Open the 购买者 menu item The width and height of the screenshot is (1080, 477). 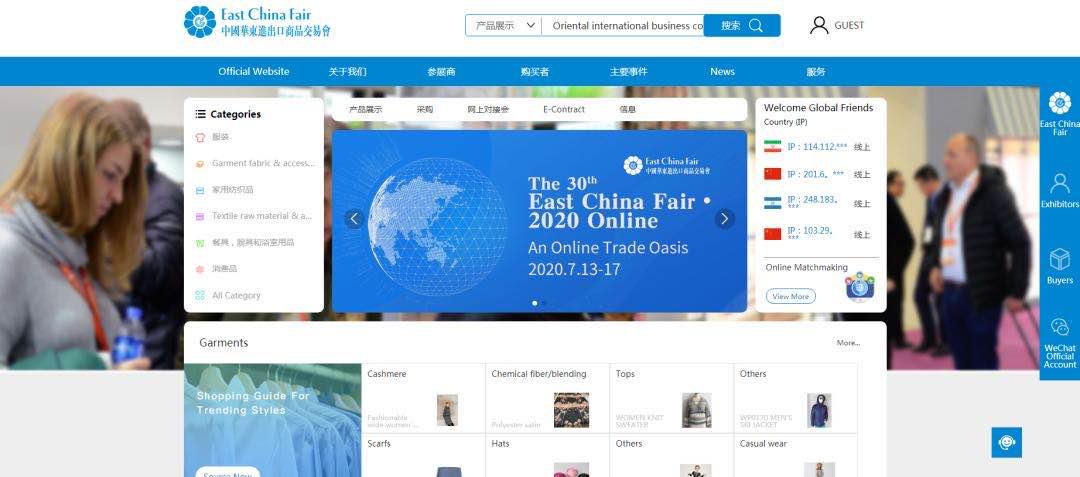[534, 72]
